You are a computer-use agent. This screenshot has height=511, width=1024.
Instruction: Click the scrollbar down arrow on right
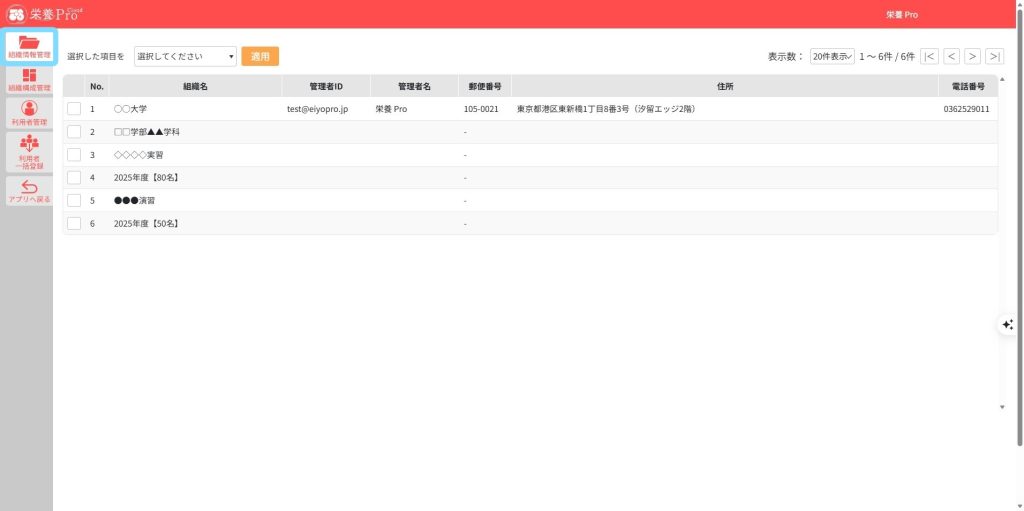(1003, 407)
